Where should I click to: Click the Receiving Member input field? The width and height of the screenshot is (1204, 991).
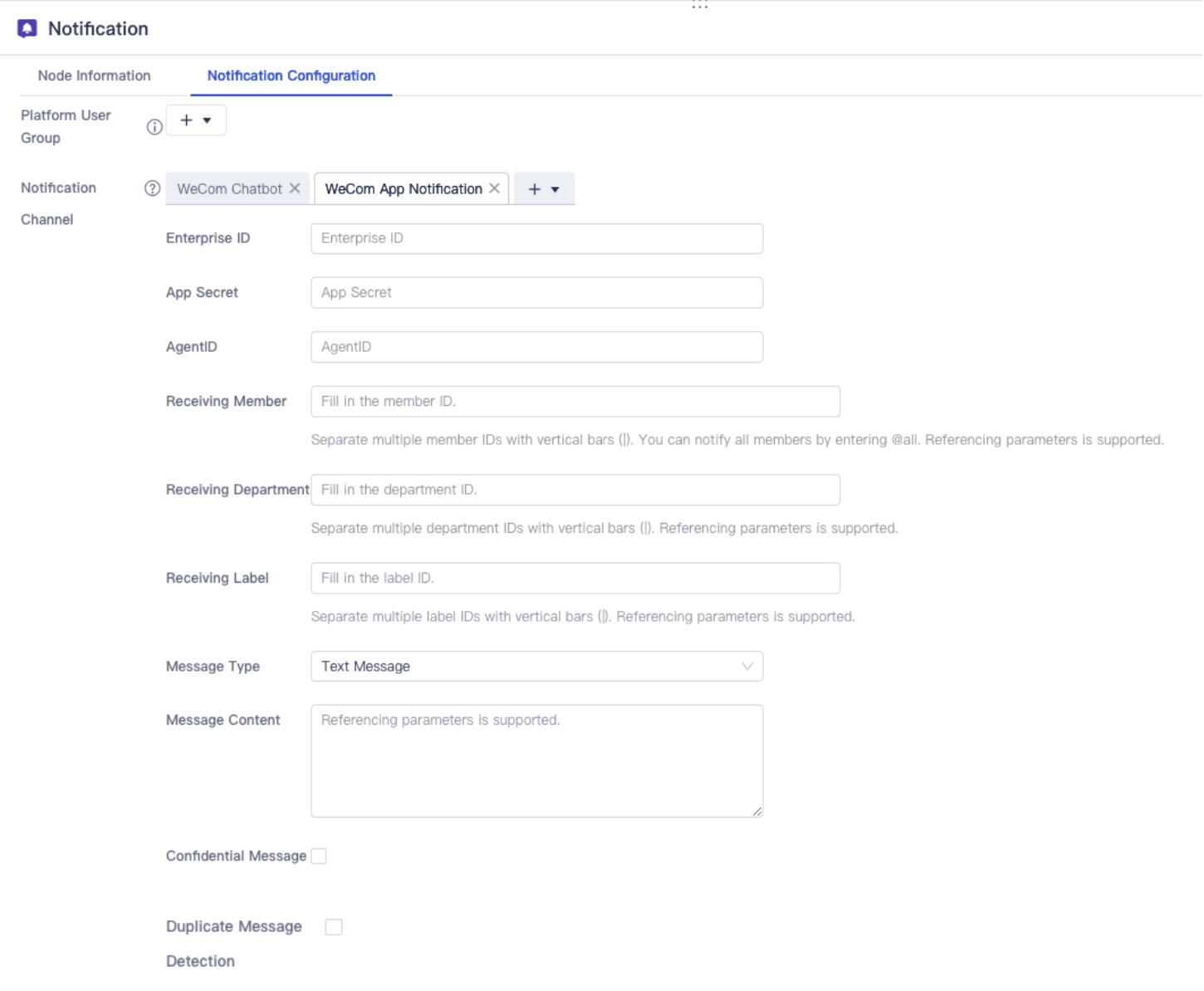(x=575, y=402)
